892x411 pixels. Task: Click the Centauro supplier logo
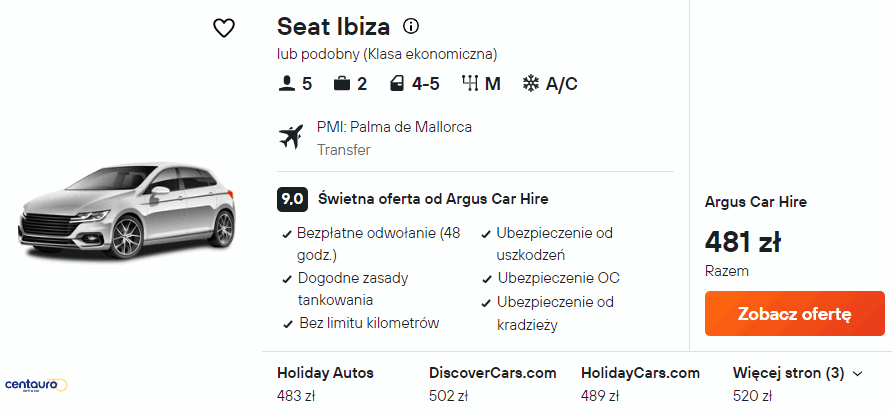37,384
